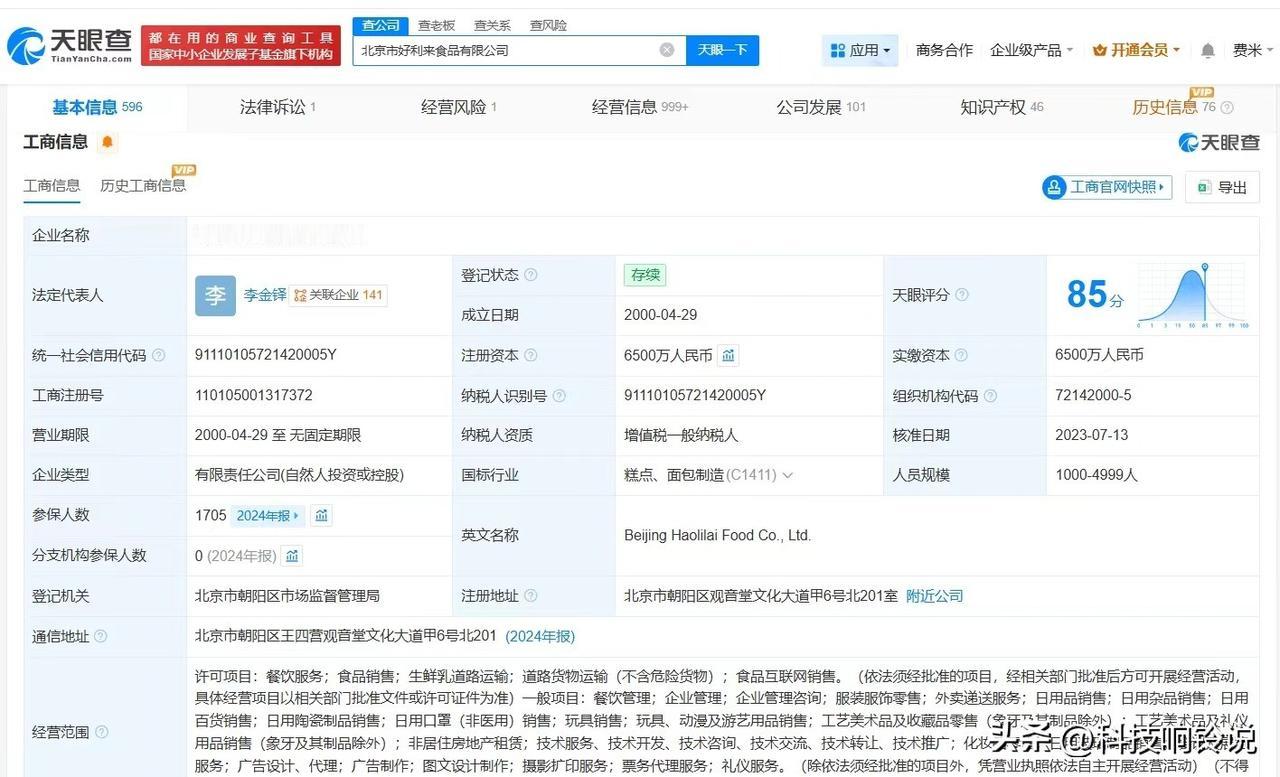Switch to the 知识产权 tab
This screenshot has width=1280, height=777.
1002,107
